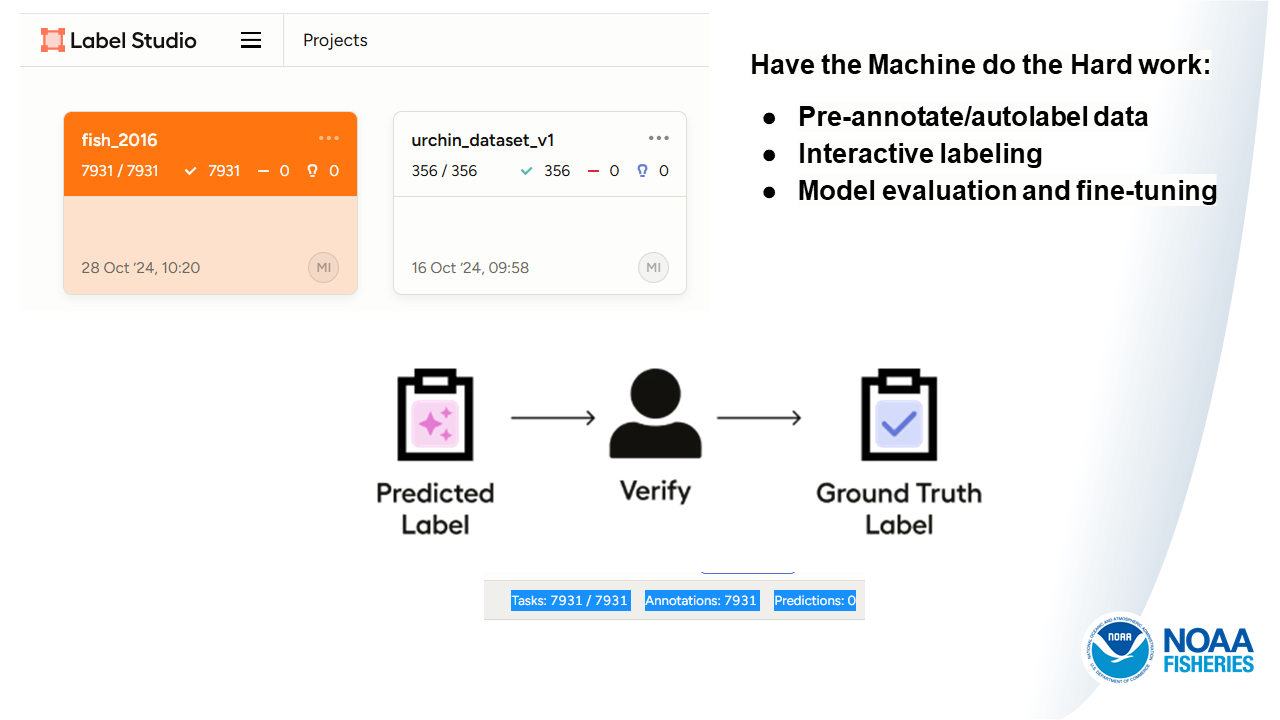Open the urchin_dataset_v1 three-dots options menu
Screen dimensions: 1280x720
(658, 138)
